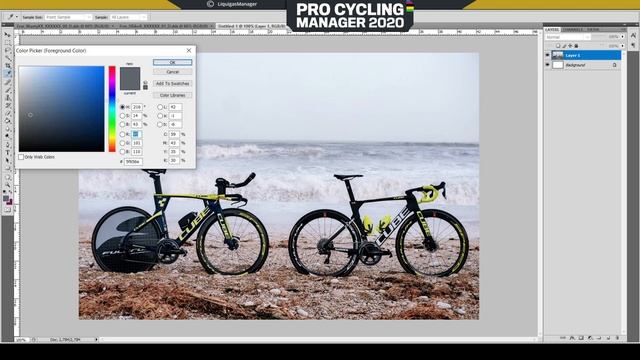Select the H hue radio button
The image size is (640, 360).
tap(122, 107)
